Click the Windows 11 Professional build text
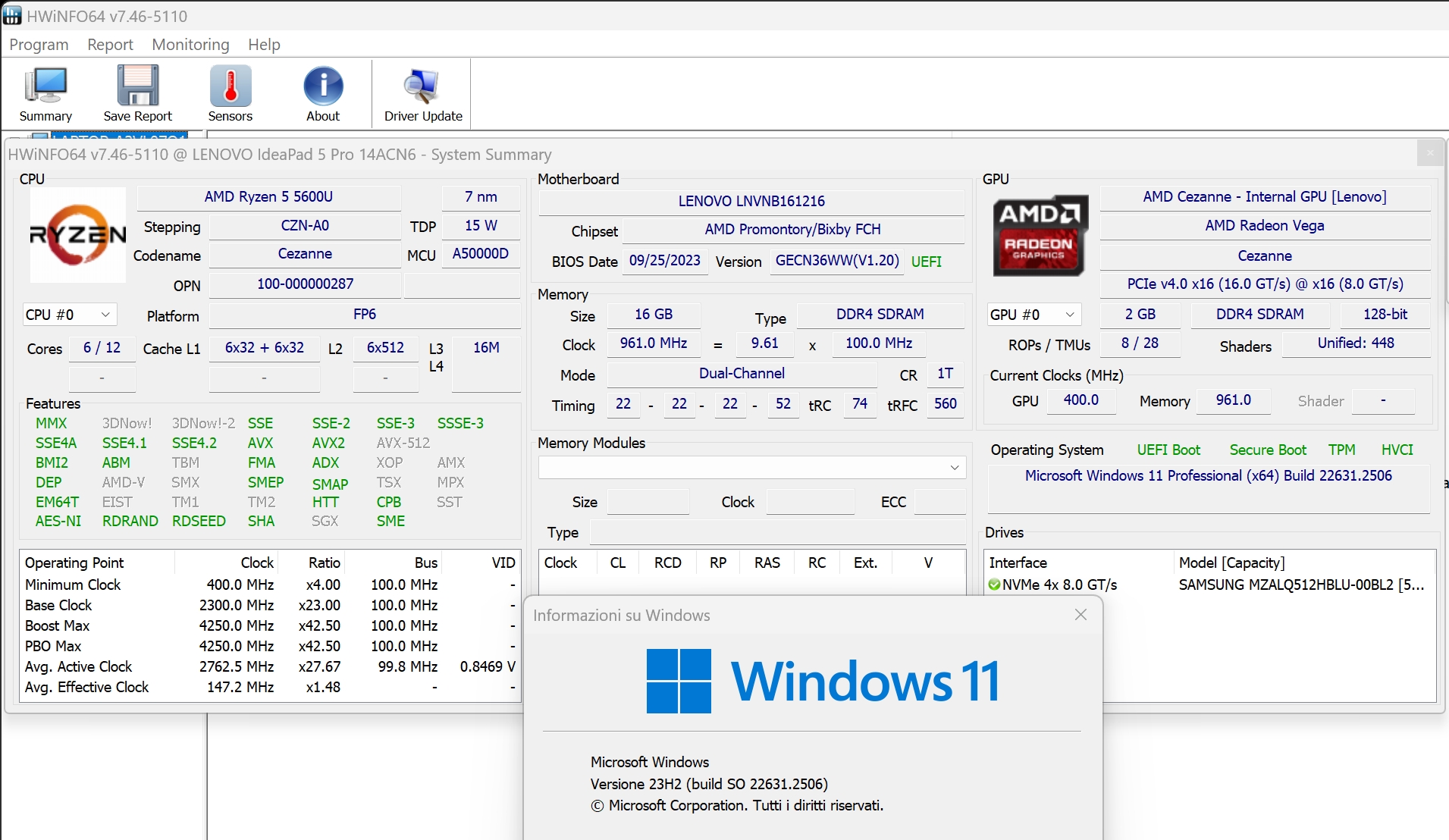 1209,476
